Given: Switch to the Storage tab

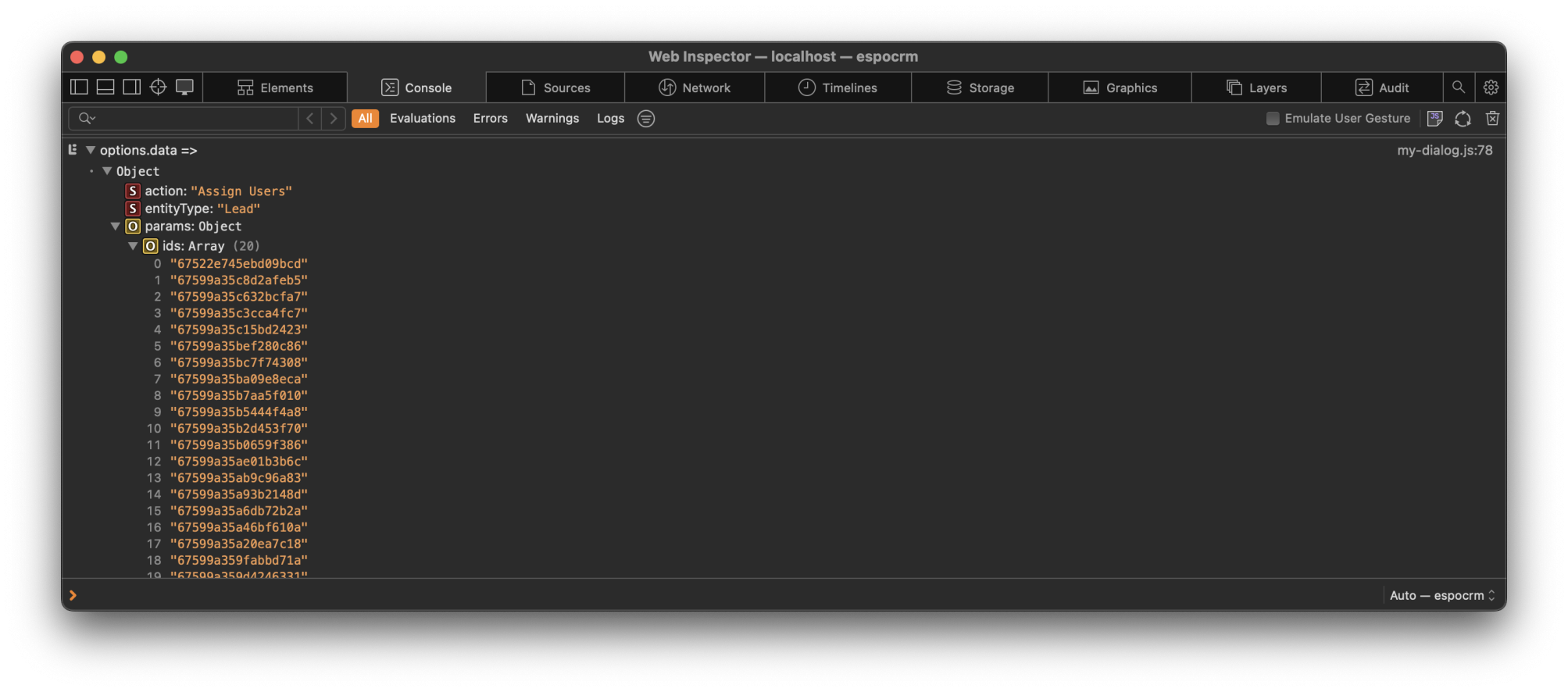Looking at the screenshot, I should pos(980,87).
